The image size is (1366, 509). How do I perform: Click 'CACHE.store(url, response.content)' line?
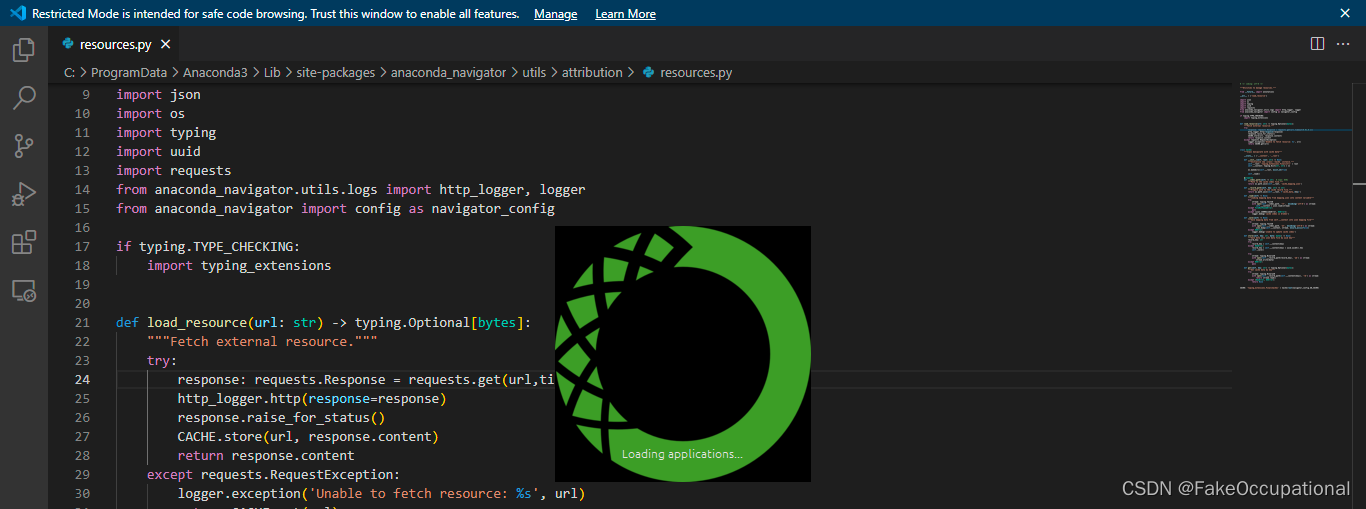[308, 437]
